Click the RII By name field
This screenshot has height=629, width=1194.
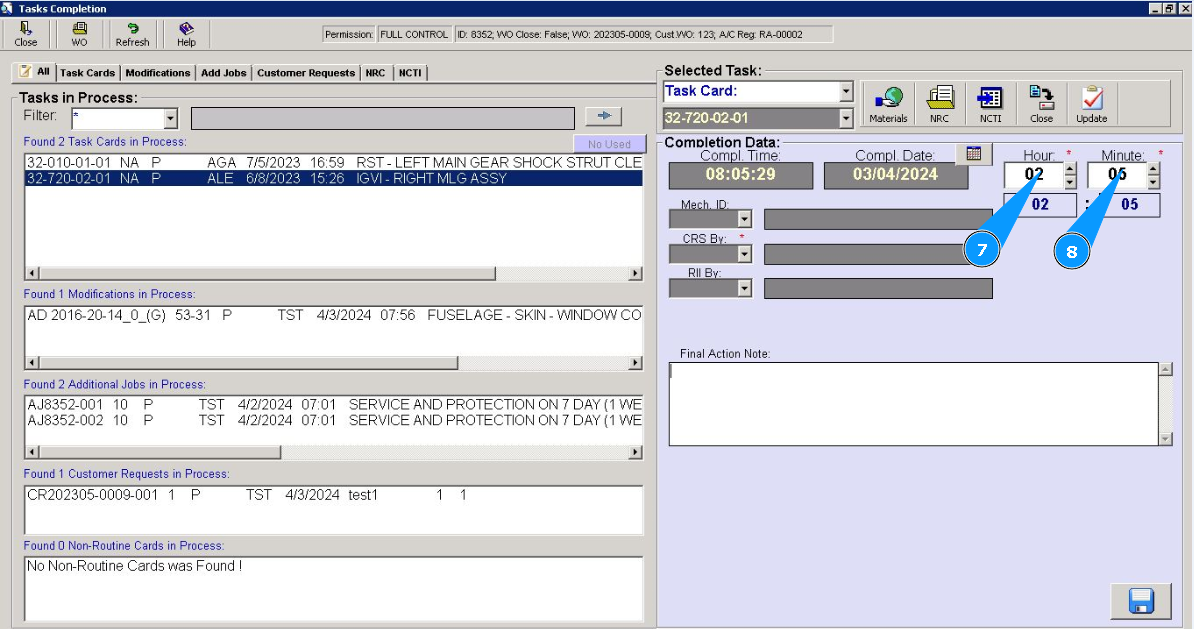[x=878, y=288]
